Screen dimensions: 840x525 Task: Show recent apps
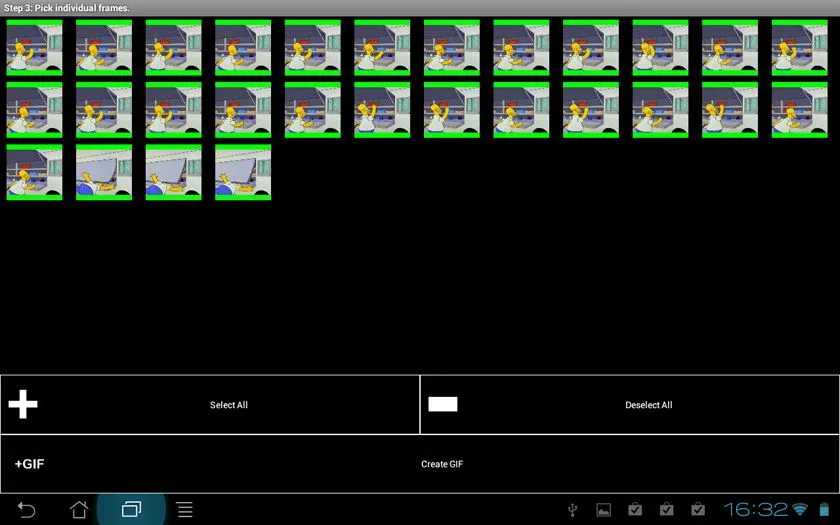[131, 509]
